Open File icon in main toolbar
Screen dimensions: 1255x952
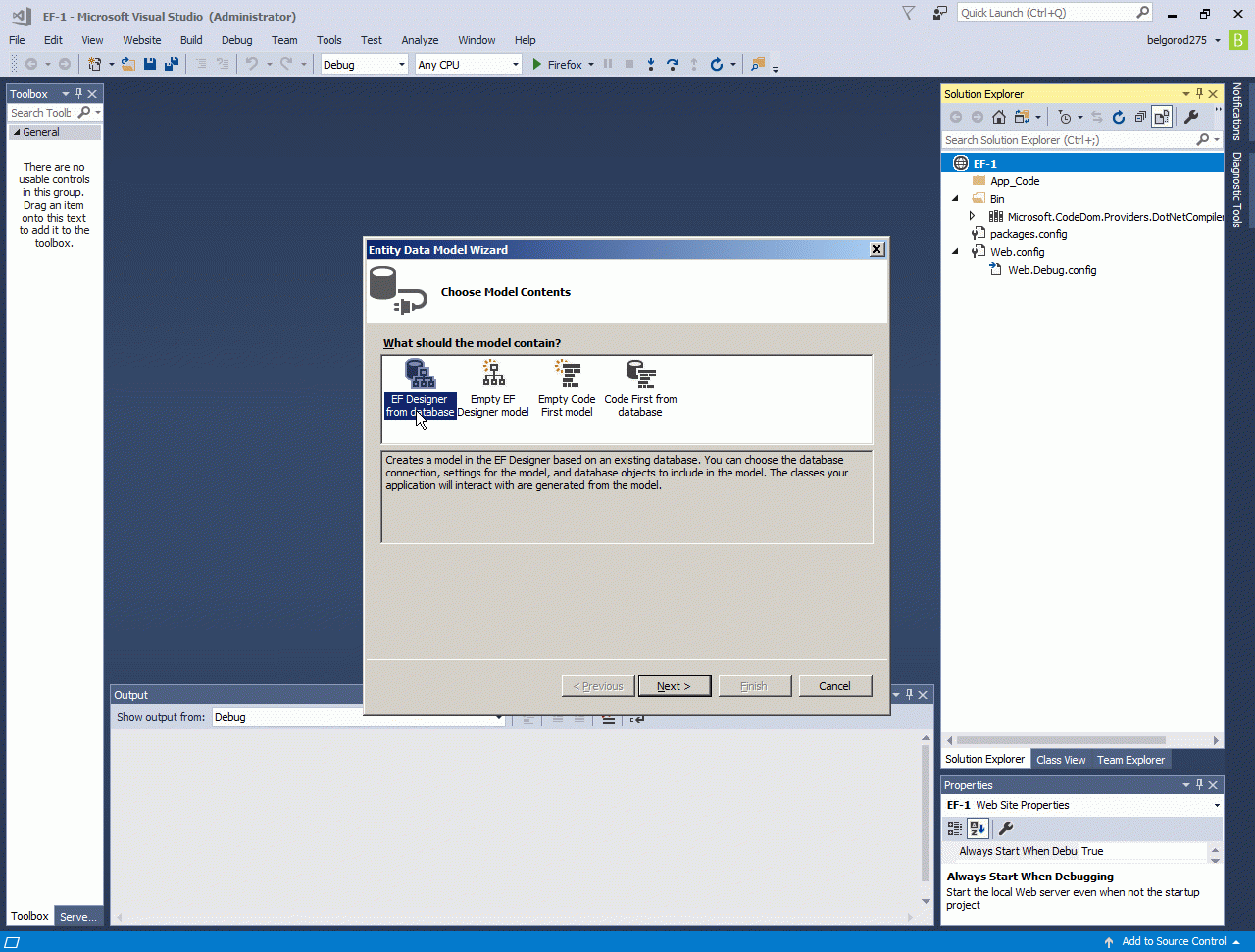click(x=127, y=64)
